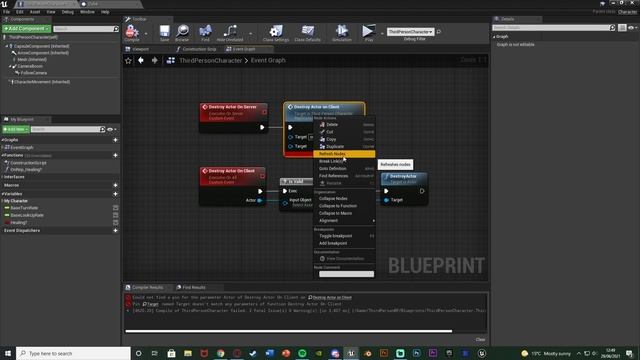Click the Compile toolbar button

(132, 33)
